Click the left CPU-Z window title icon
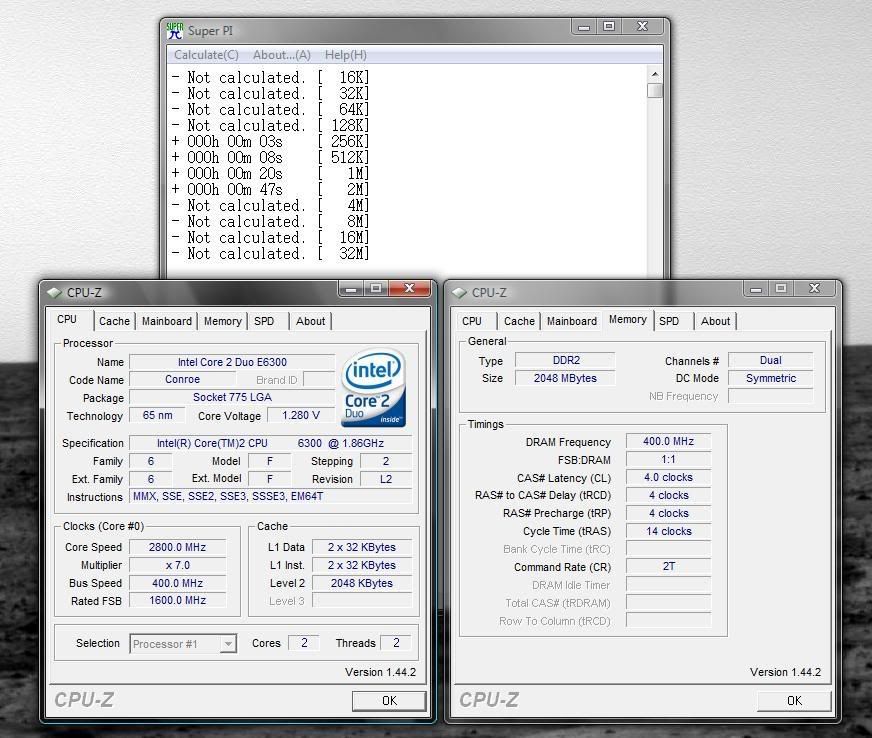Viewport: 872px width, 738px height. point(54,293)
